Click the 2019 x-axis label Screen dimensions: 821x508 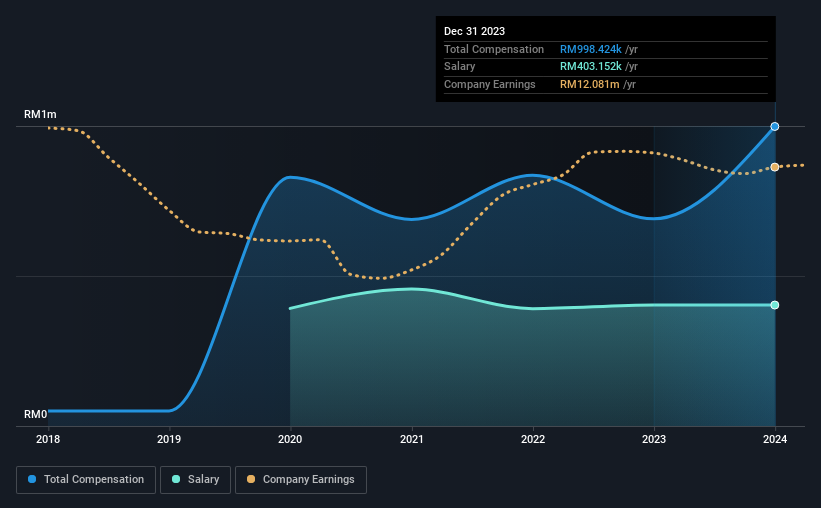click(x=169, y=439)
